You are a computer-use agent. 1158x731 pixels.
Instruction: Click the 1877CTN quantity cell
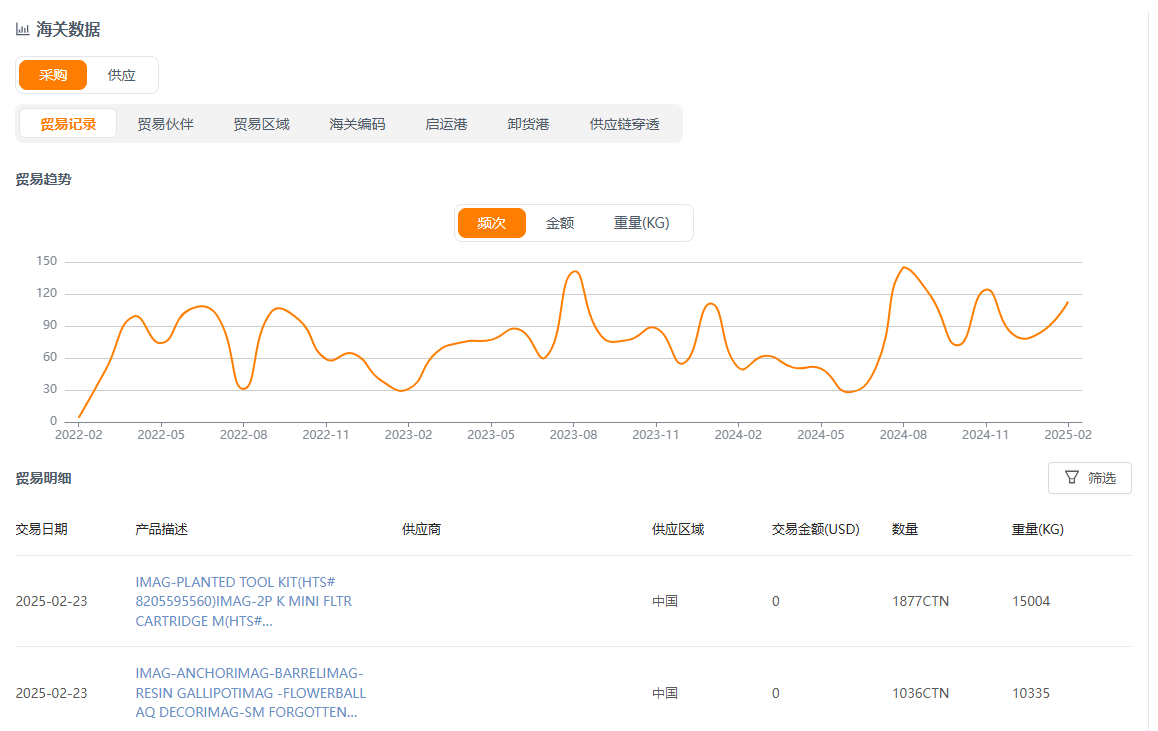[920, 602]
